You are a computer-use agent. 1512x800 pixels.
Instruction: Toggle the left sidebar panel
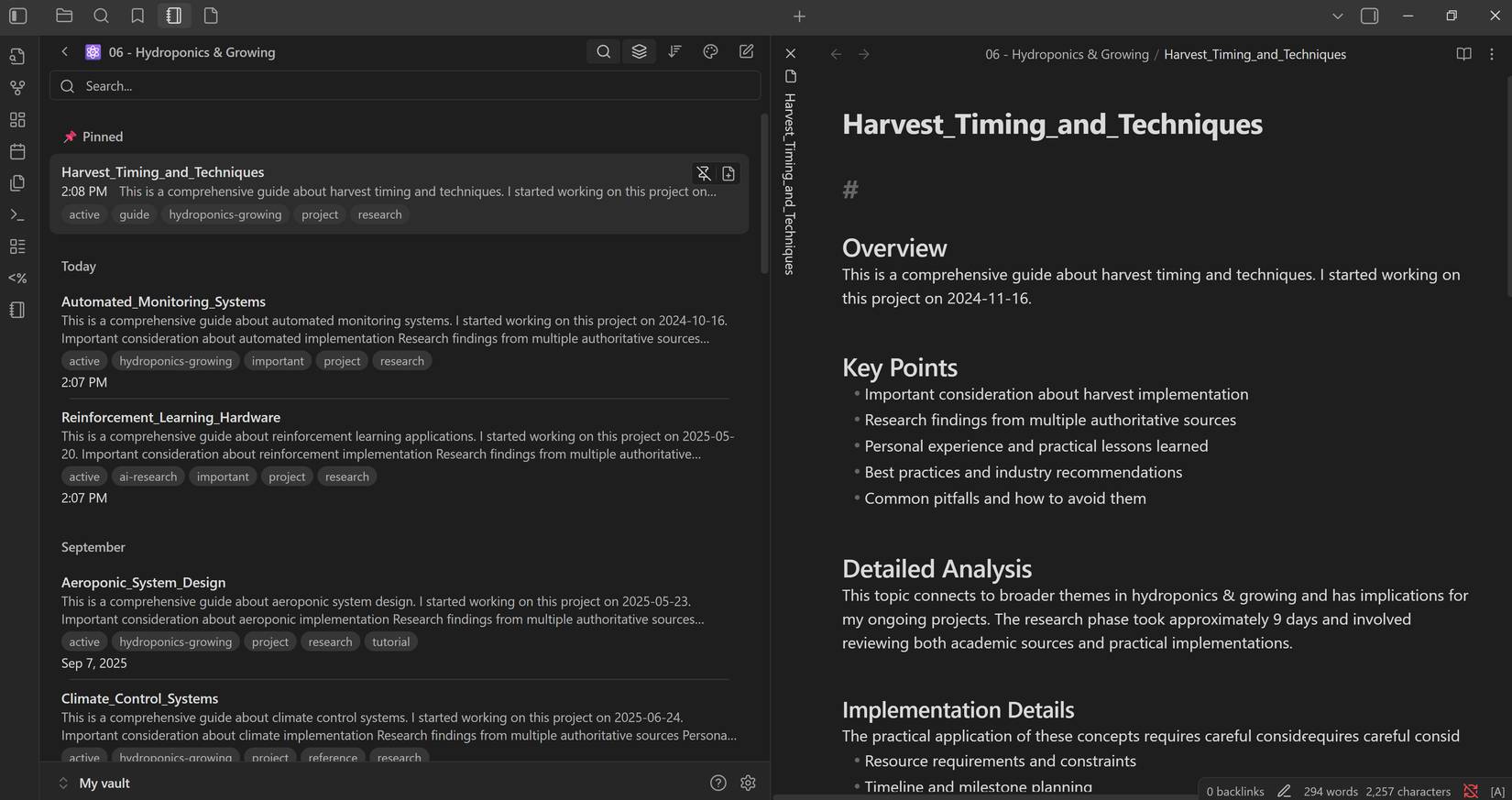pos(18,16)
